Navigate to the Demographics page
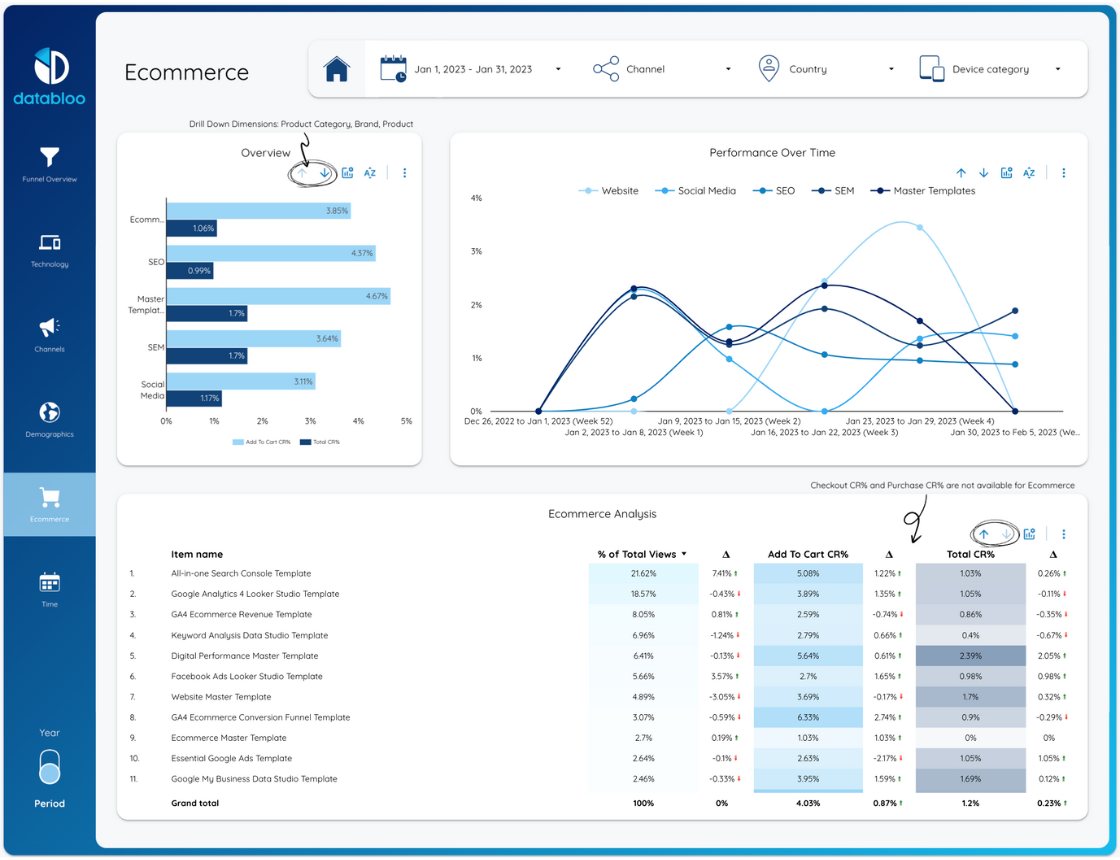Image resolution: width=1120 pixels, height=860 pixels. click(x=49, y=420)
